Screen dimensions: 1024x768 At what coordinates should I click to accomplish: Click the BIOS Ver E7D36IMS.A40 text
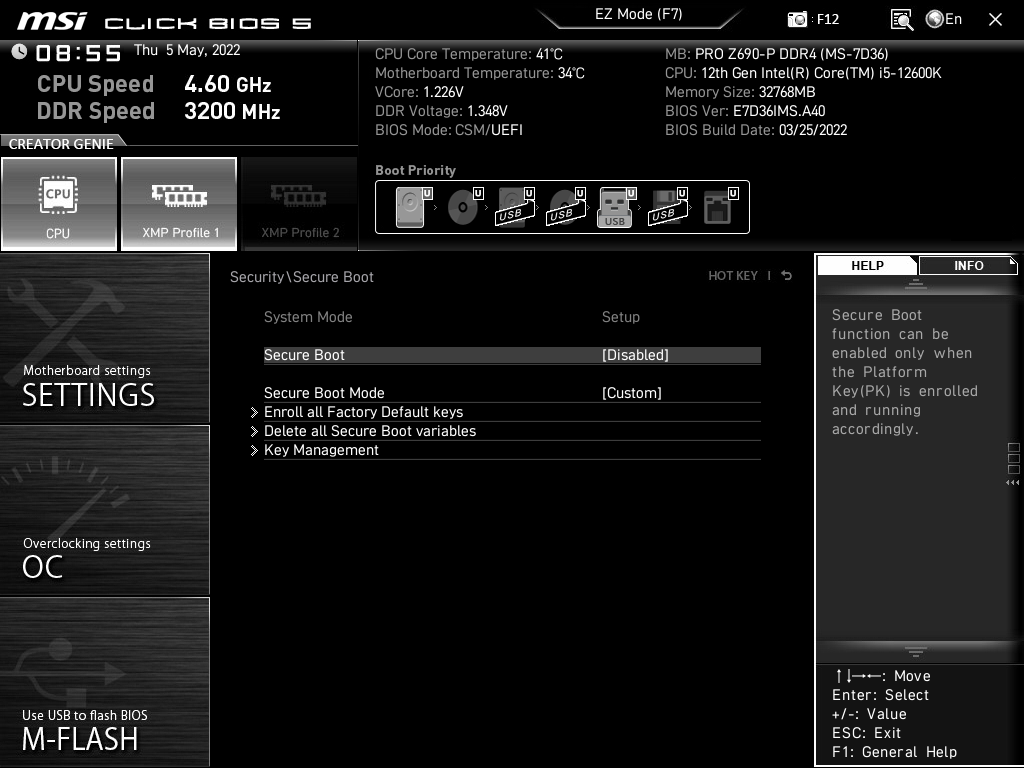coord(745,111)
